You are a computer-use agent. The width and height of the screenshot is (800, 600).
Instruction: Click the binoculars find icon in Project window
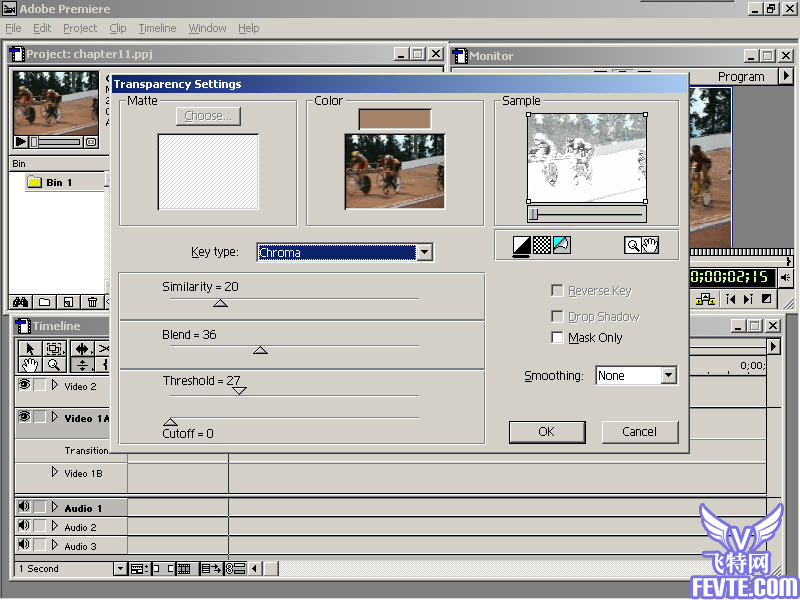[x=20, y=301]
